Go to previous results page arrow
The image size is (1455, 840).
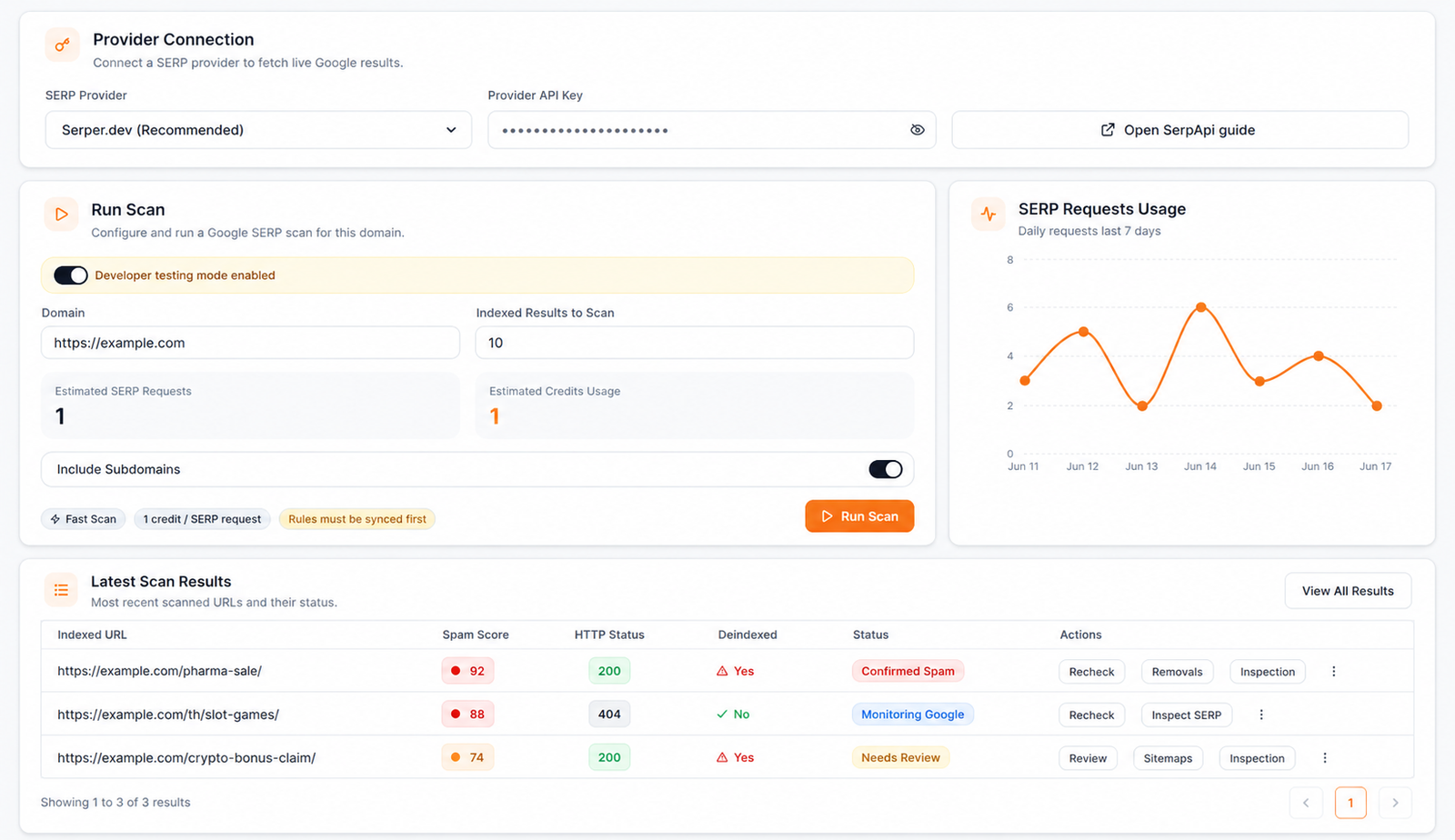1306,803
